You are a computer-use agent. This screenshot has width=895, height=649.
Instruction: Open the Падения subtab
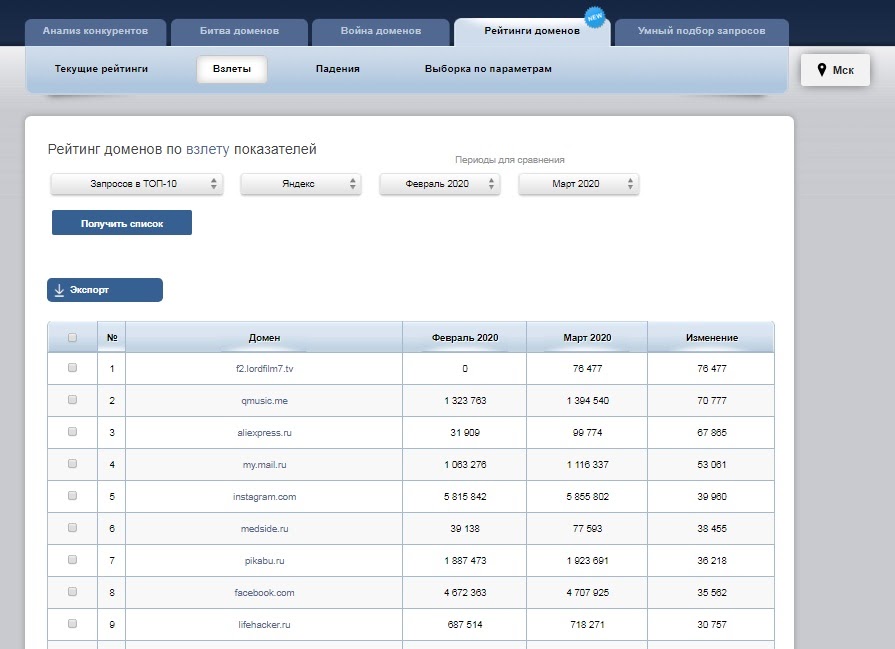[337, 69]
